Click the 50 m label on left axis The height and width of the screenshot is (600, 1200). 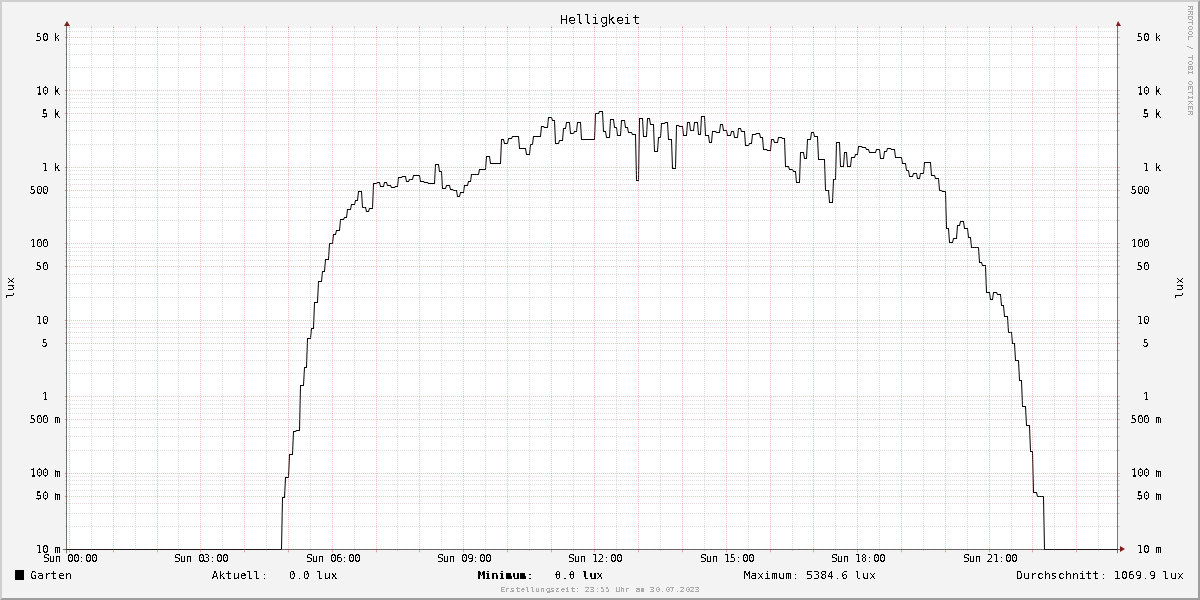(x=48, y=496)
